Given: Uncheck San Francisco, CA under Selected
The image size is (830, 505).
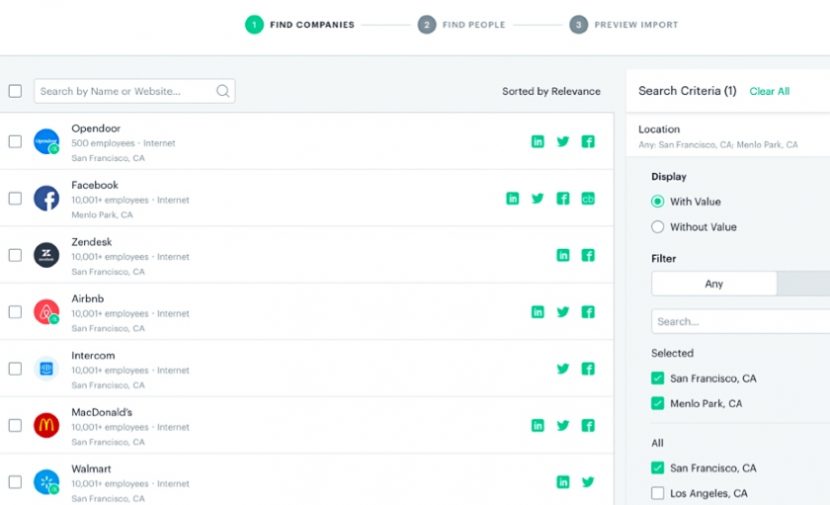Looking at the screenshot, I should 657,378.
